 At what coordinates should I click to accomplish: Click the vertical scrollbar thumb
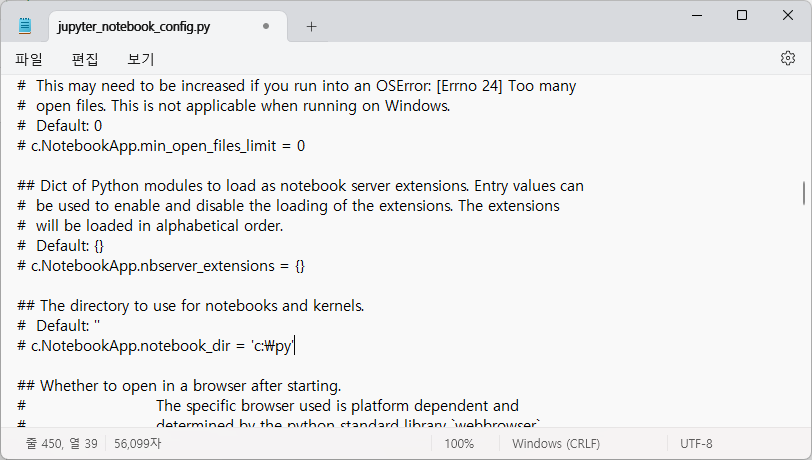804,193
